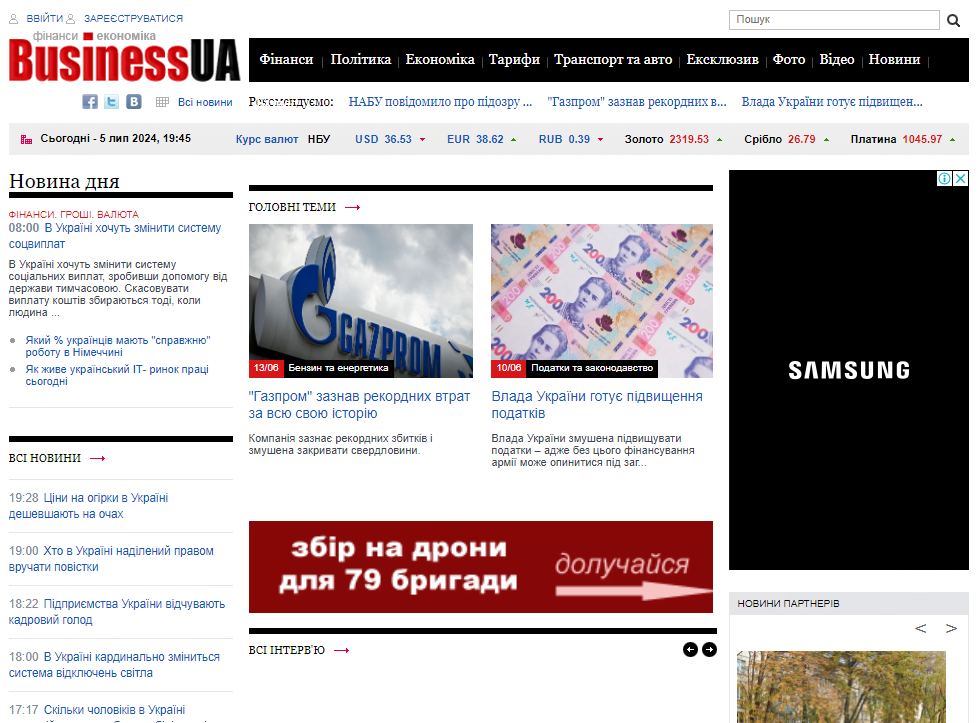Click the ad info icon on Samsung banner
This screenshot has height=723, width=979.
pyautogui.click(x=944, y=179)
